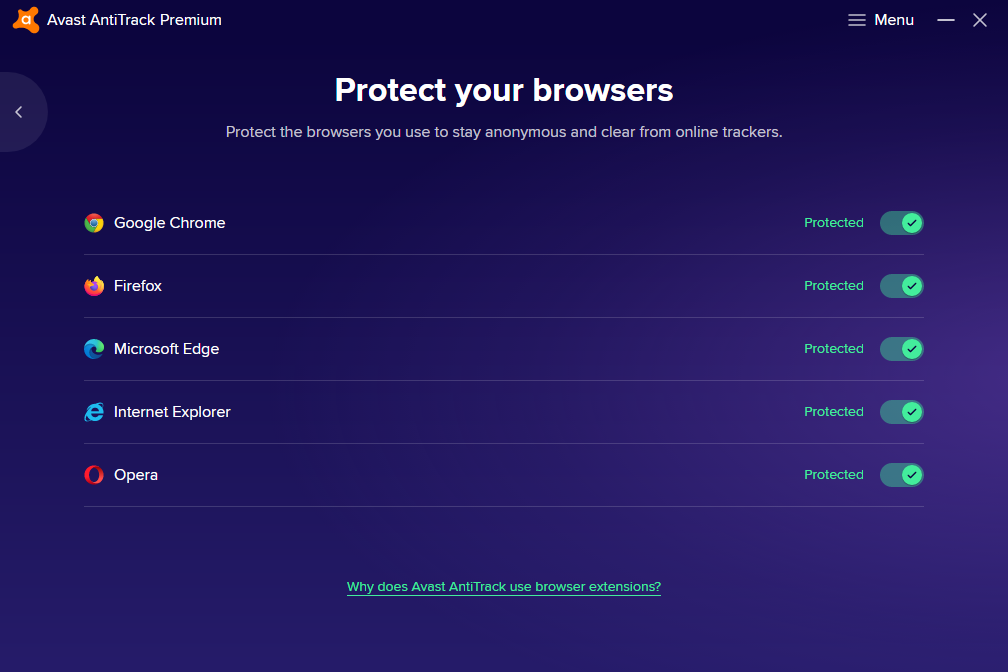This screenshot has height=672, width=1008.
Task: Minimize the Avast AntiTrack window
Action: click(x=946, y=20)
